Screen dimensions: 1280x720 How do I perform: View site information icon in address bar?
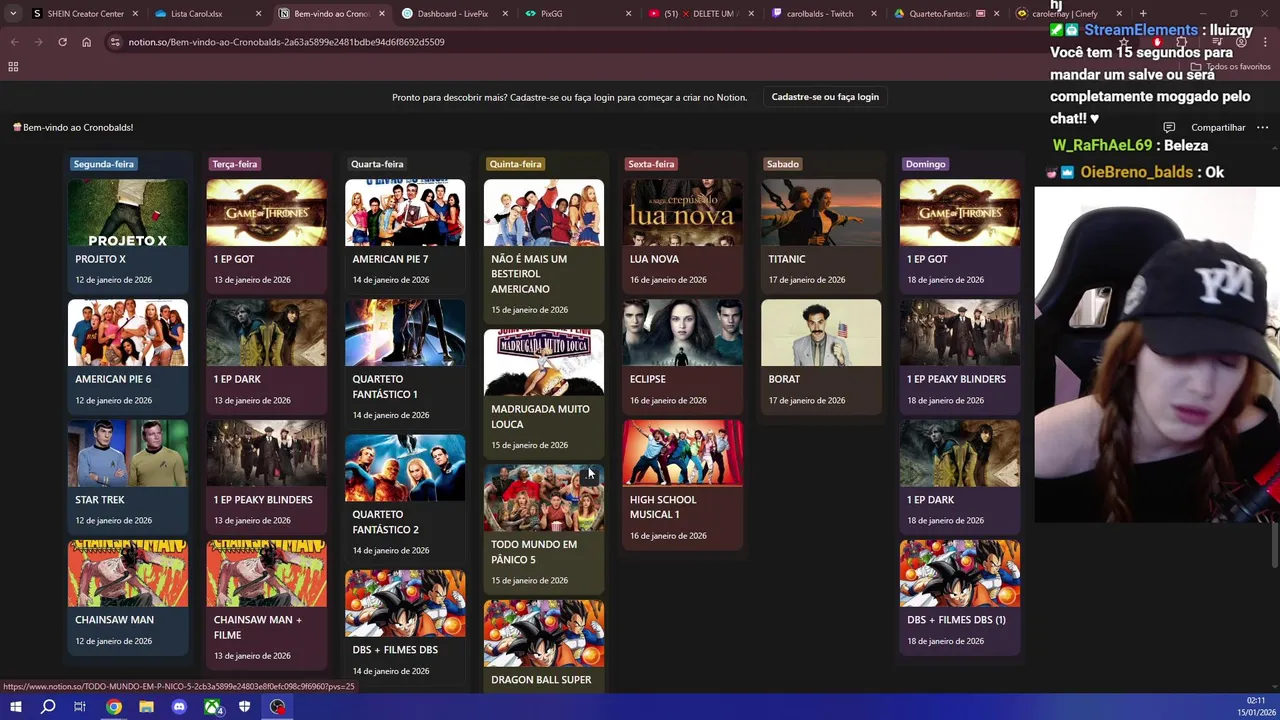[115, 42]
